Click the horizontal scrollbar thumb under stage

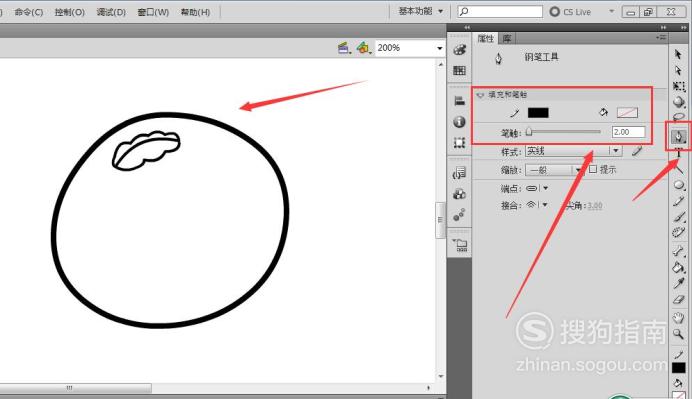click(75, 388)
